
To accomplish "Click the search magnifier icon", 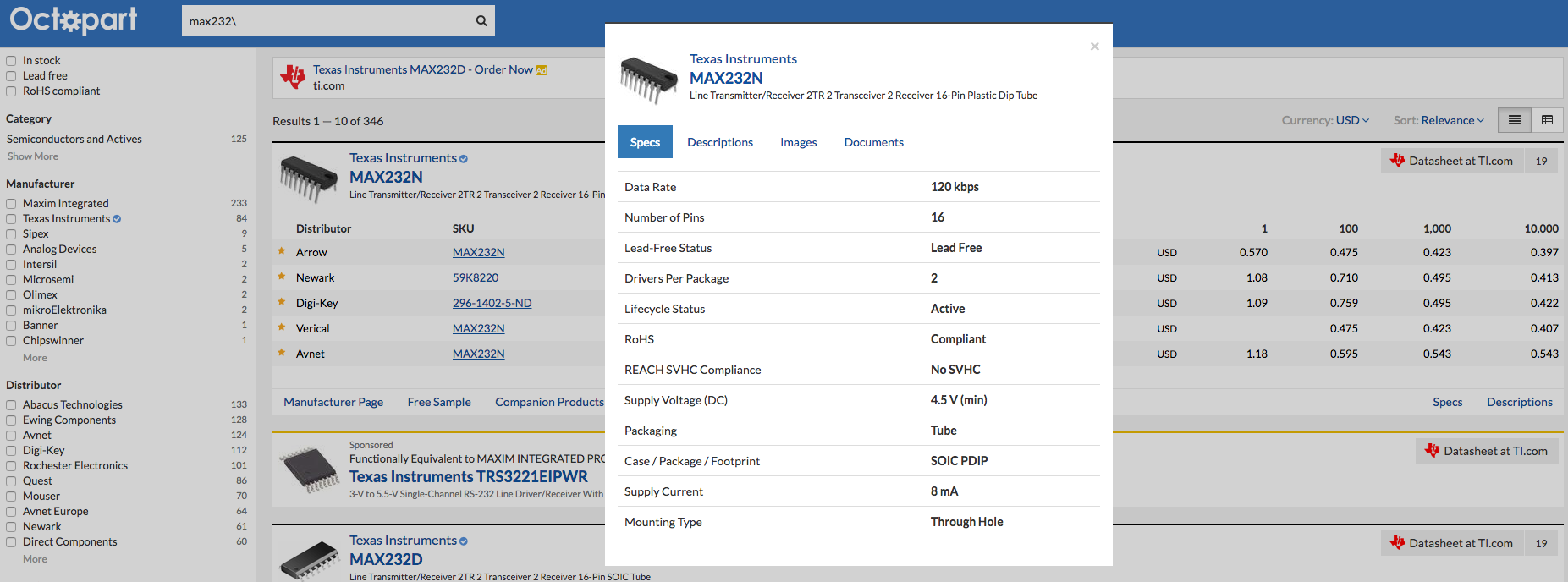I will [481, 21].
